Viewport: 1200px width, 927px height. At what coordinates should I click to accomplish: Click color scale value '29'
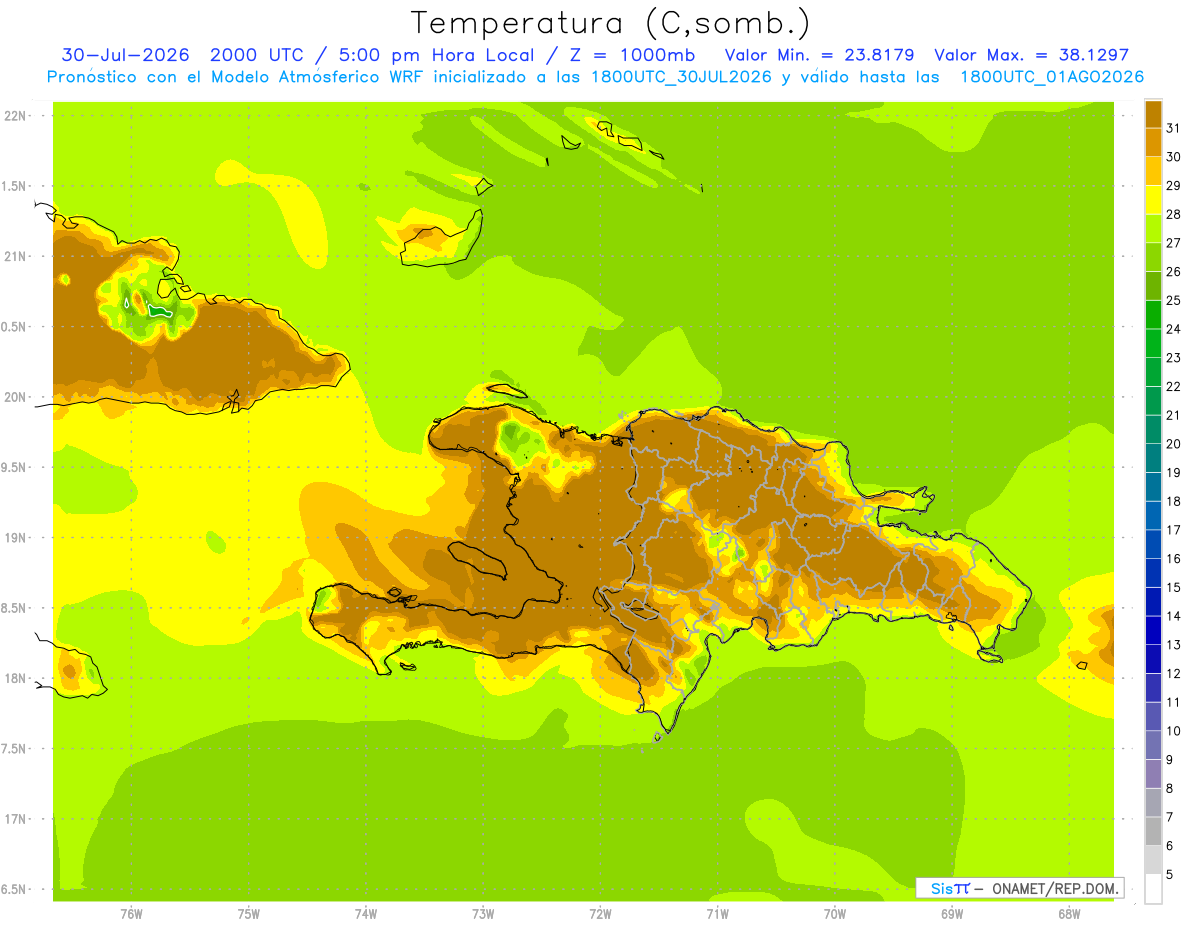1174,186
